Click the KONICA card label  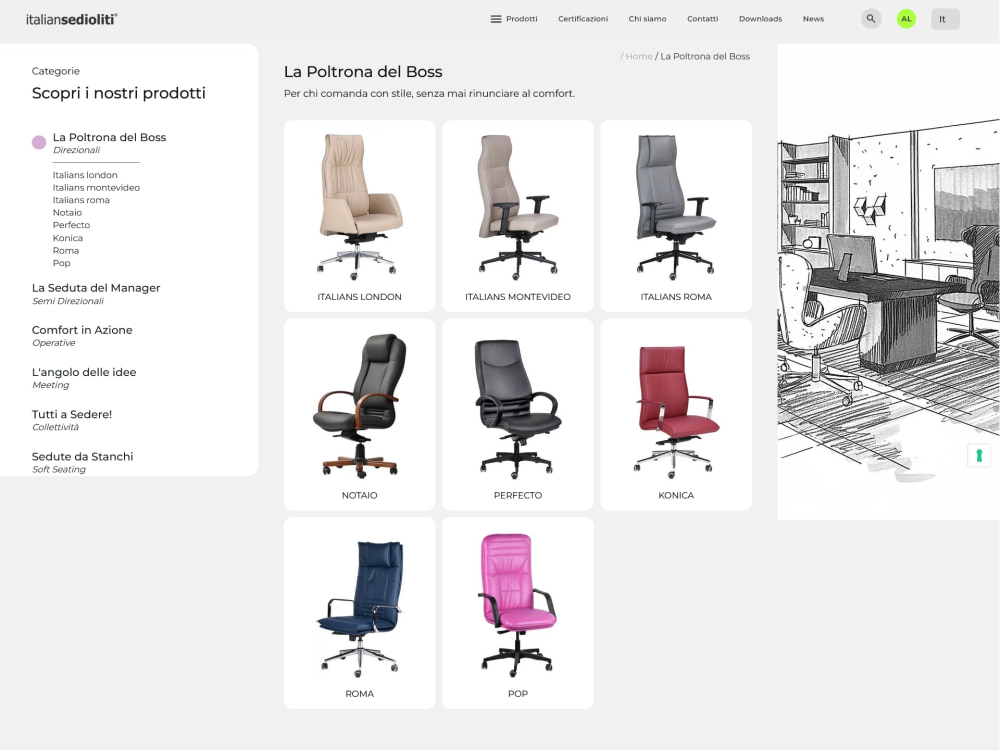676,495
